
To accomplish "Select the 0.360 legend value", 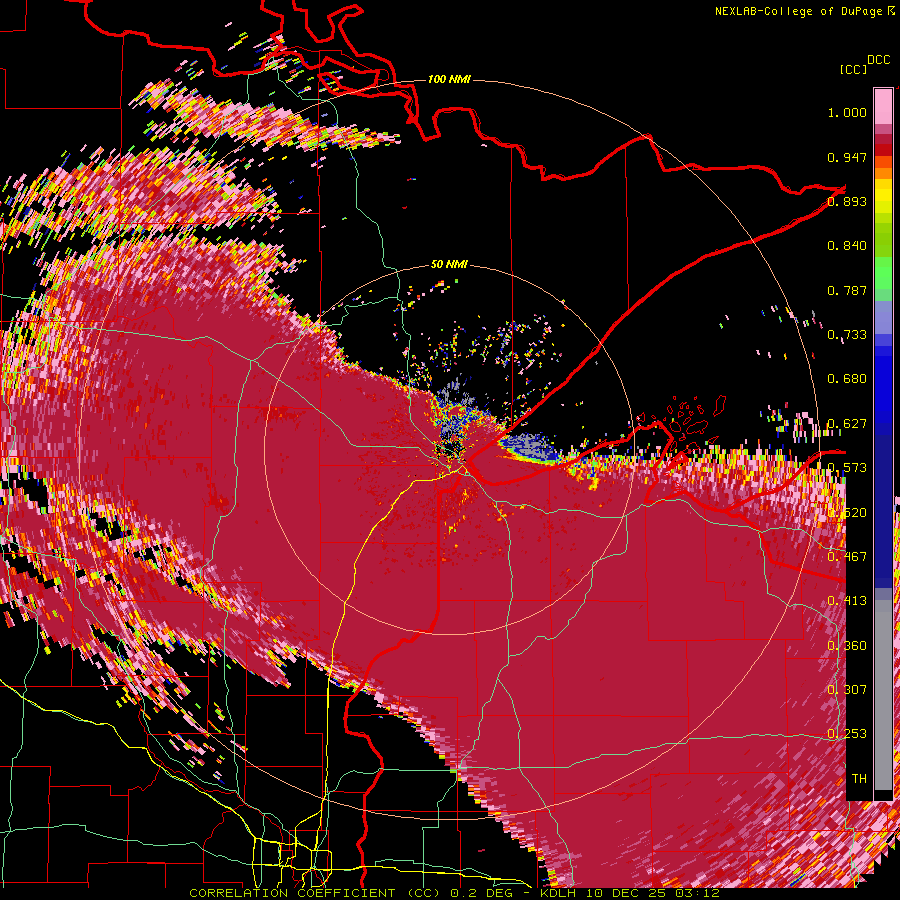I will pos(847,646).
